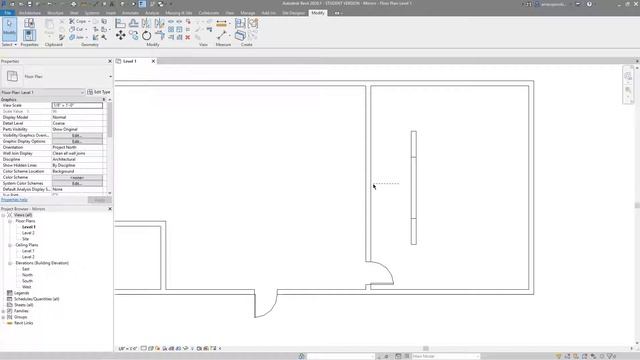The width and height of the screenshot is (640, 360).
Task: Collapse the Floor Plans tree node
Action: coord(10,221)
